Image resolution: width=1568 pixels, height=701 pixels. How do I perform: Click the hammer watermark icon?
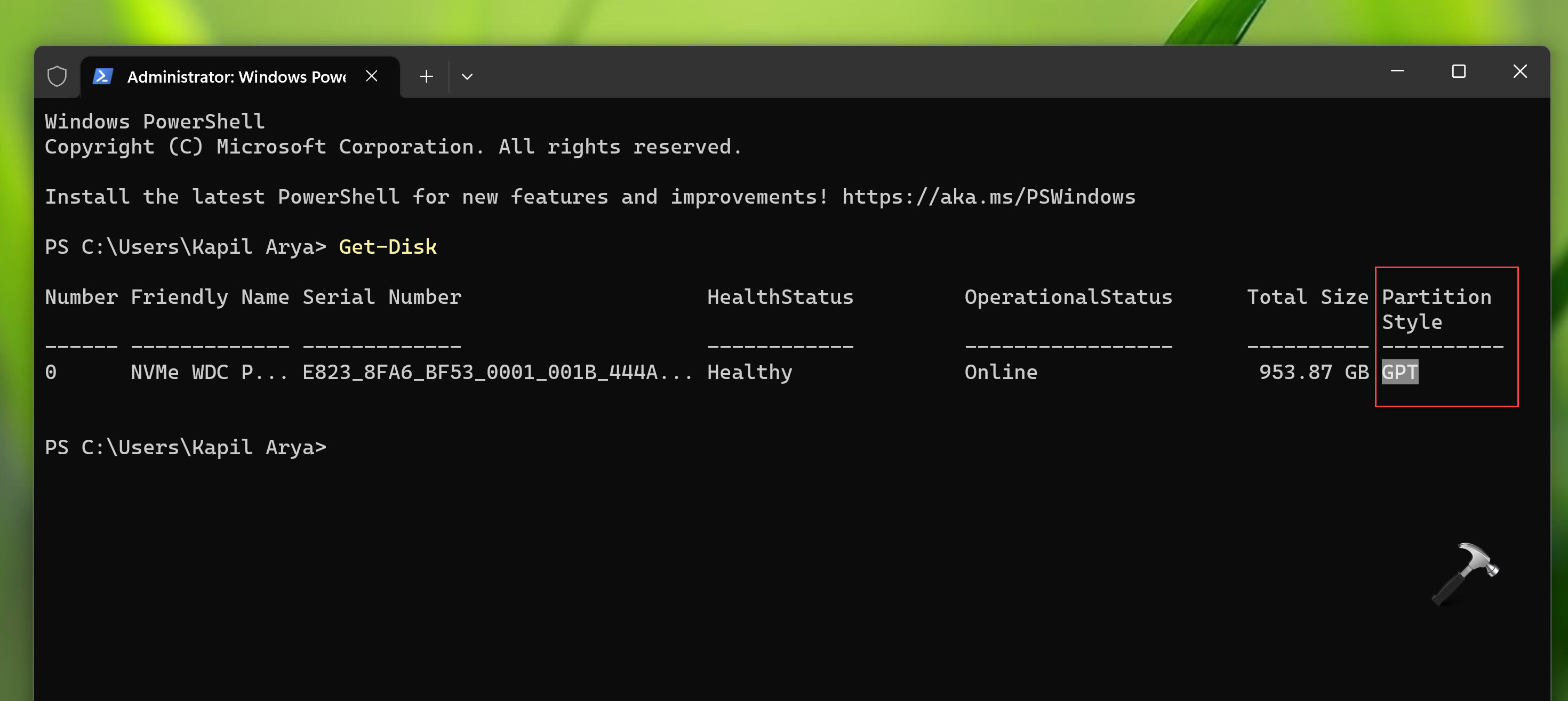click(1465, 574)
